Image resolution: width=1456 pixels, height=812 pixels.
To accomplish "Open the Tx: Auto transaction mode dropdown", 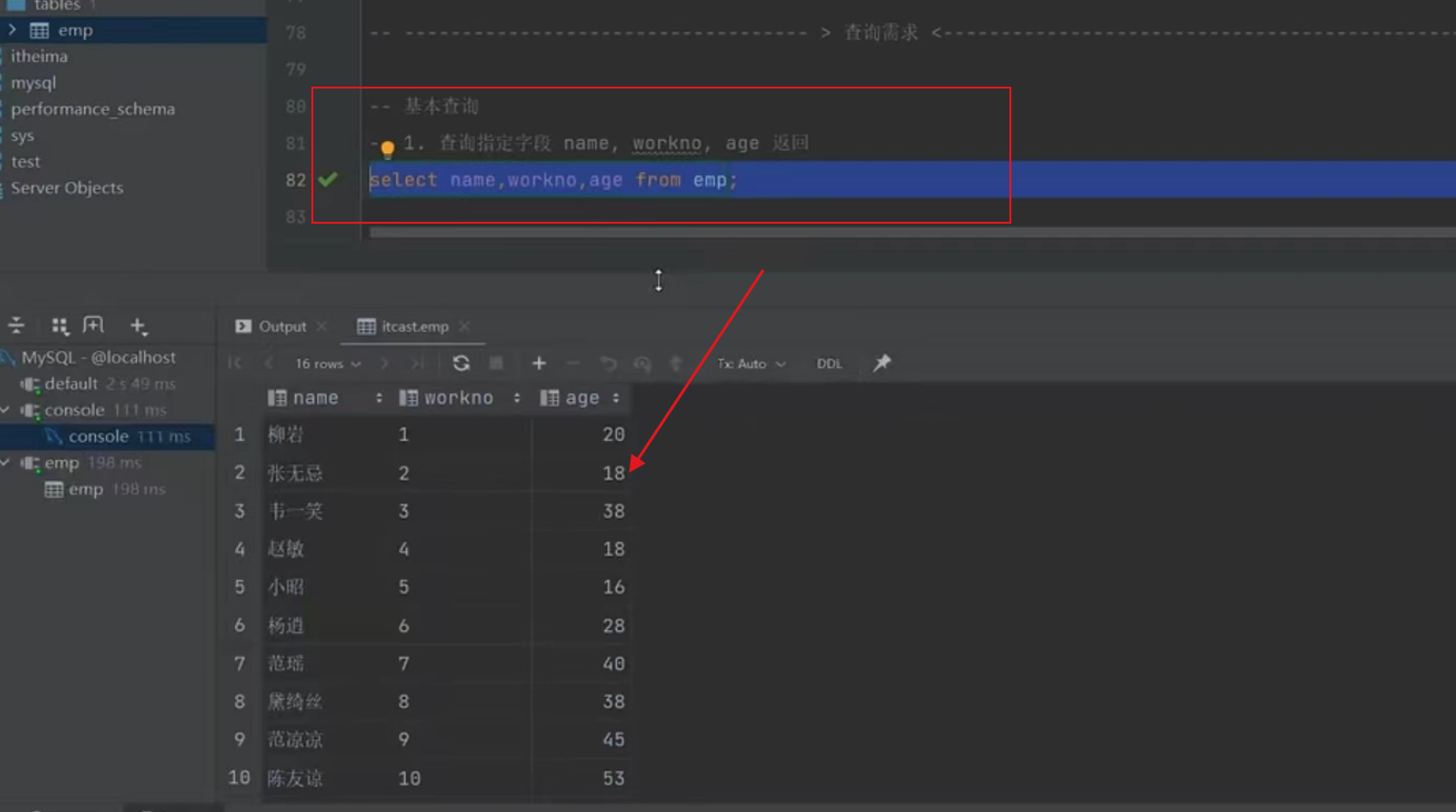I will 751,364.
